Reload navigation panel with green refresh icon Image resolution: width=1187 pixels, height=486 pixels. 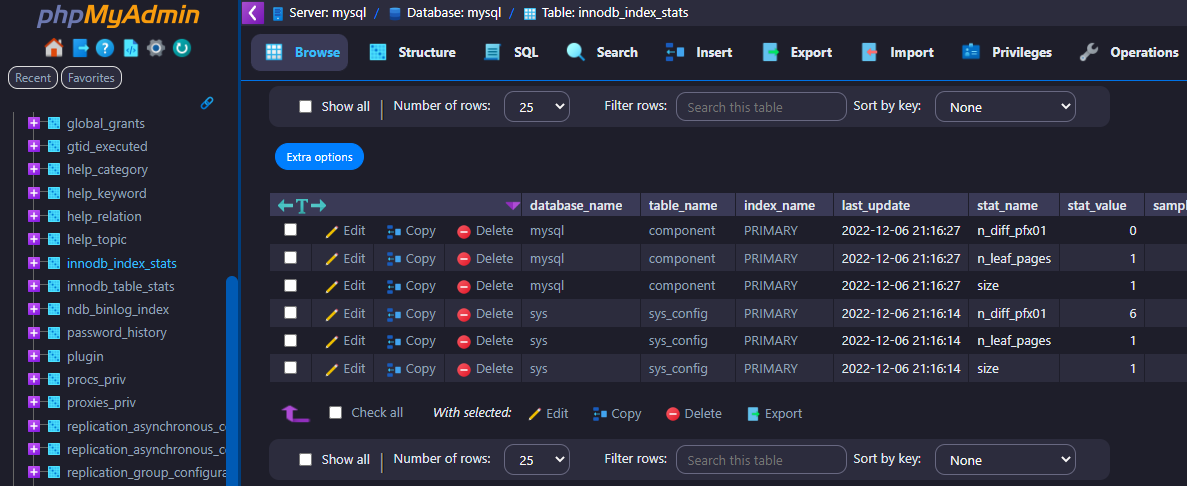[182, 48]
